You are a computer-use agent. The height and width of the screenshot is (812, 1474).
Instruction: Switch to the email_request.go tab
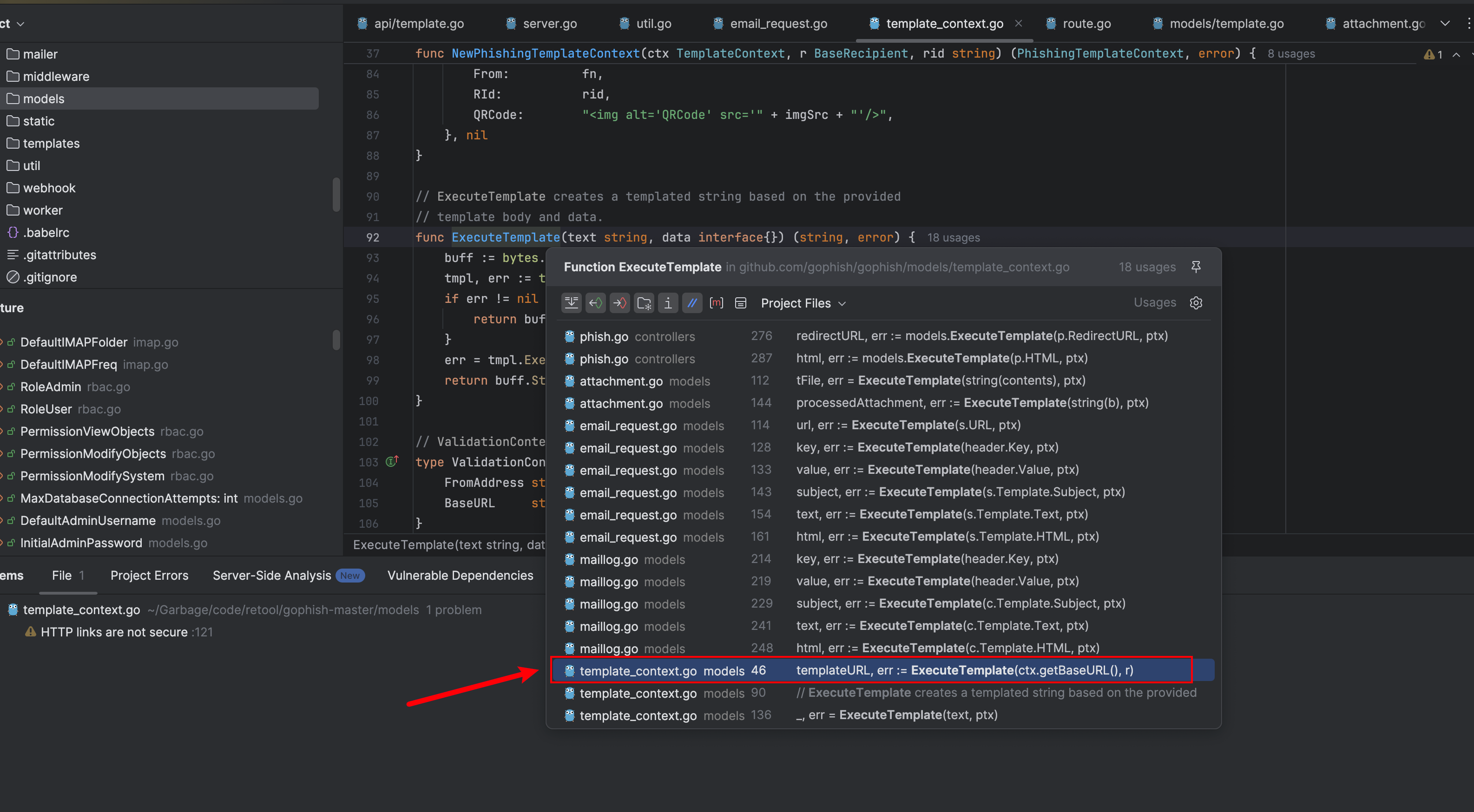[770, 23]
